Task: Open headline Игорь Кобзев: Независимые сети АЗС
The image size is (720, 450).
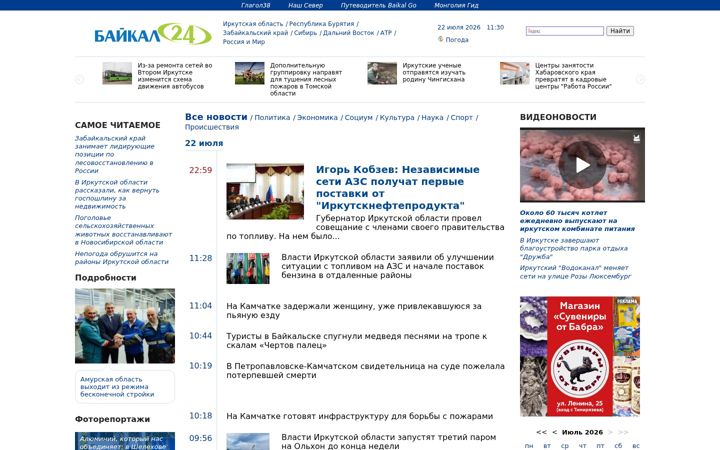Action: click(x=397, y=187)
